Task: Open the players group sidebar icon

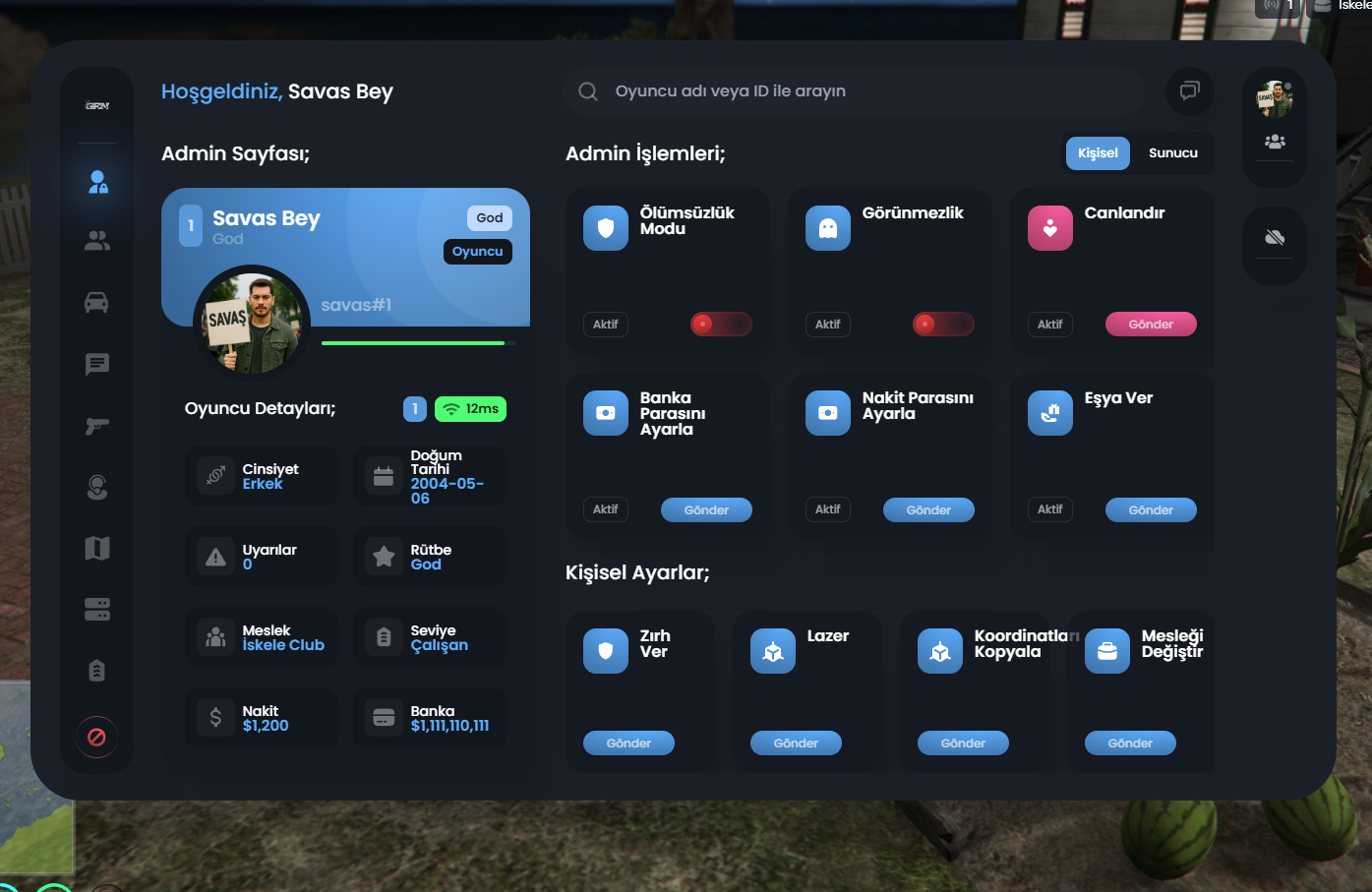Action: (x=97, y=241)
